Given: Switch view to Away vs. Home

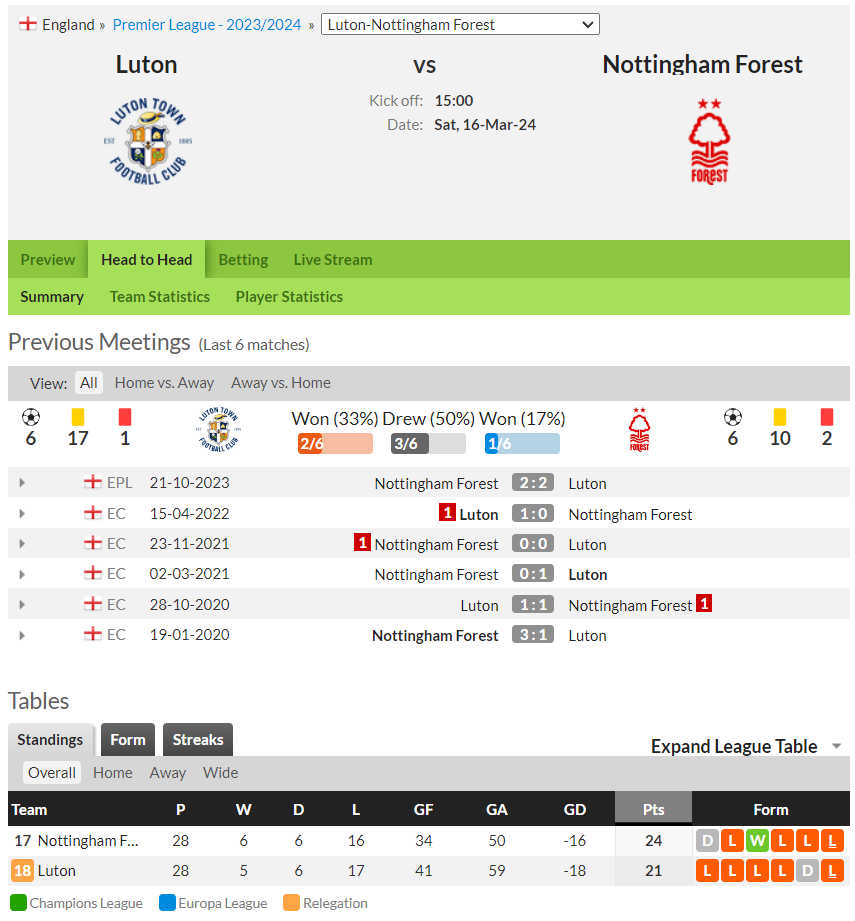Looking at the screenshot, I should (x=281, y=383).
